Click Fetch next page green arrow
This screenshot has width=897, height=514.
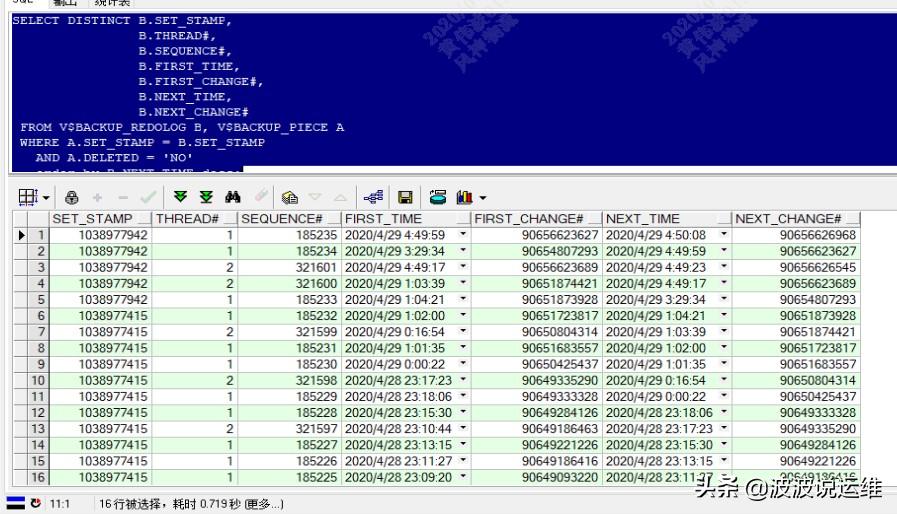tap(180, 197)
